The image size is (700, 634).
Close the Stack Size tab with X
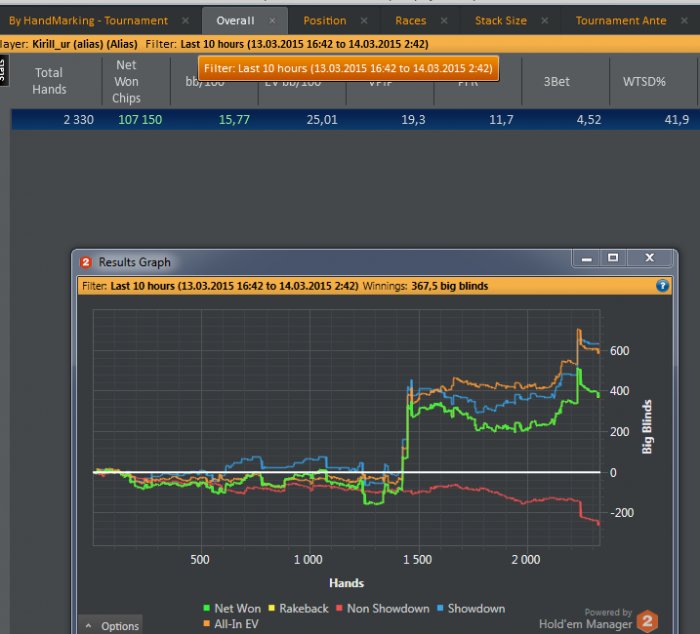coord(545,21)
